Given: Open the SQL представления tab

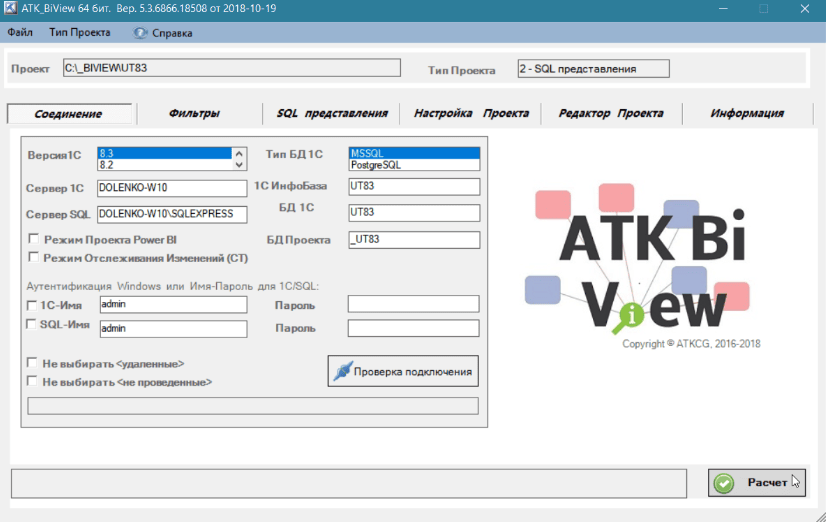Looking at the screenshot, I should coord(331,114).
